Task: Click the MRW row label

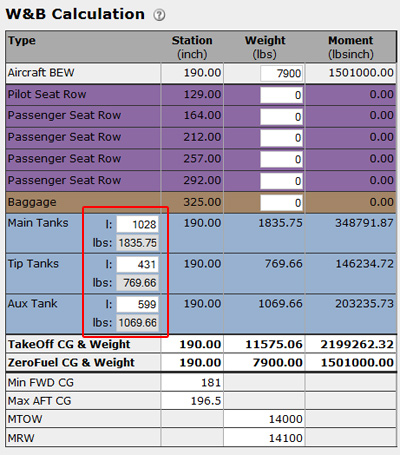Action: (x=21, y=438)
